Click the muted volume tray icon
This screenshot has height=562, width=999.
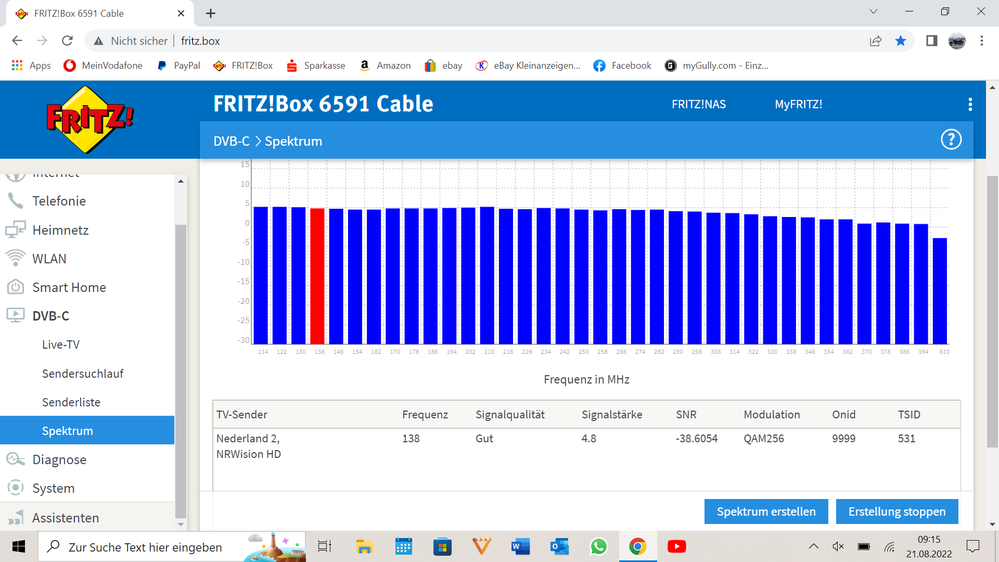tap(838, 547)
